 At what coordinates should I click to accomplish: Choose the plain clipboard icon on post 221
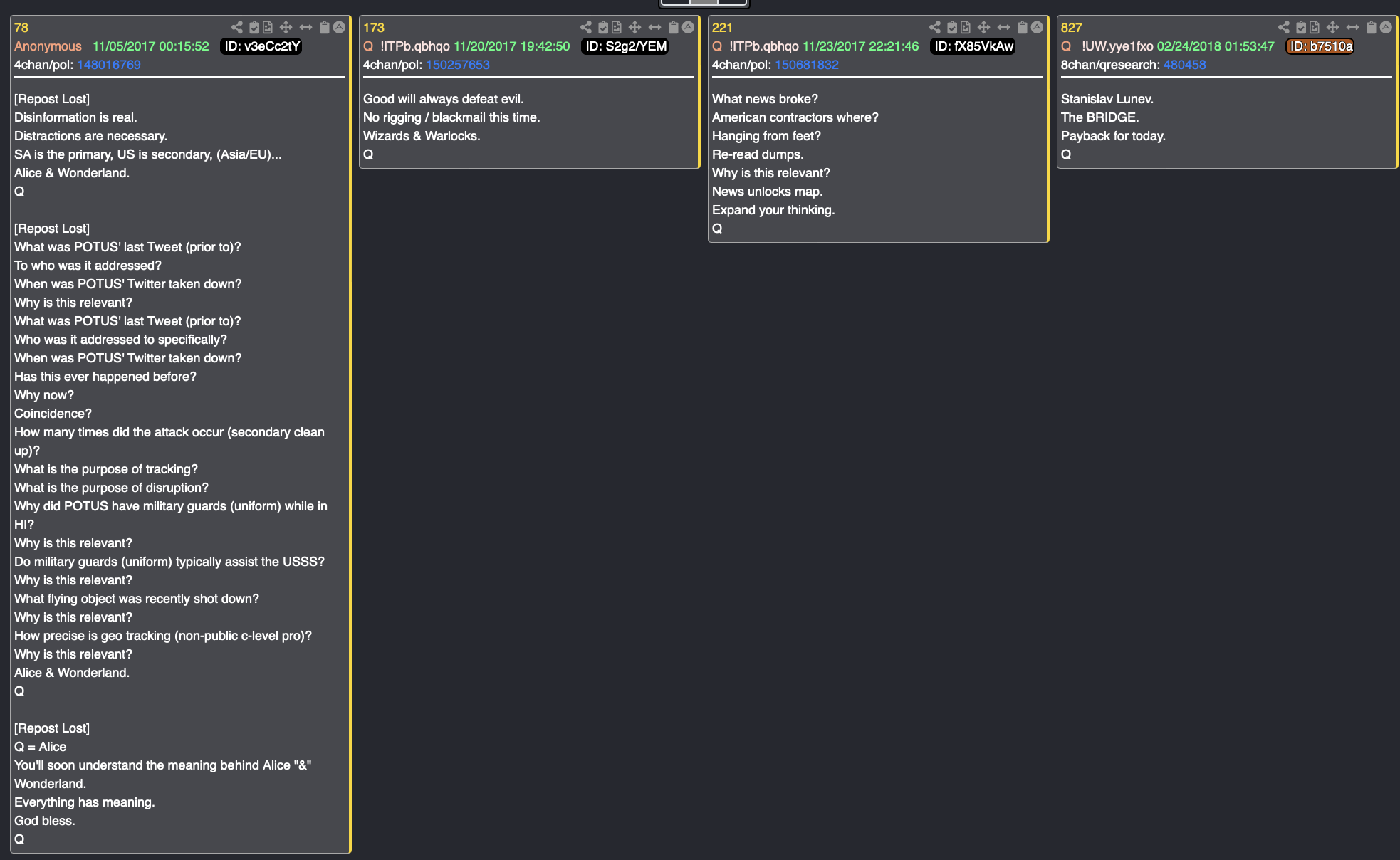(1023, 28)
